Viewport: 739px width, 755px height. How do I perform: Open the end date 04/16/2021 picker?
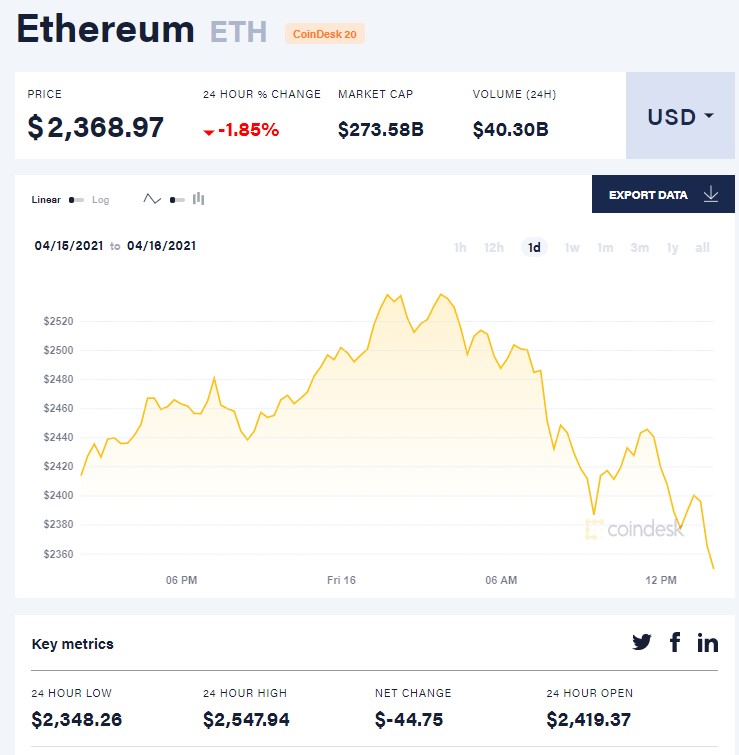click(x=161, y=246)
